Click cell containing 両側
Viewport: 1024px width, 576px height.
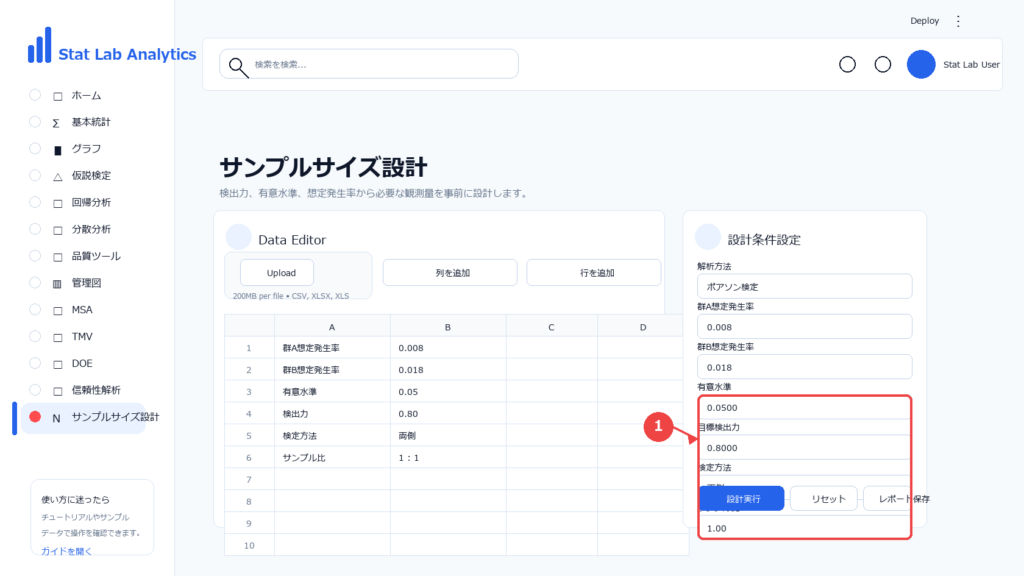point(448,436)
